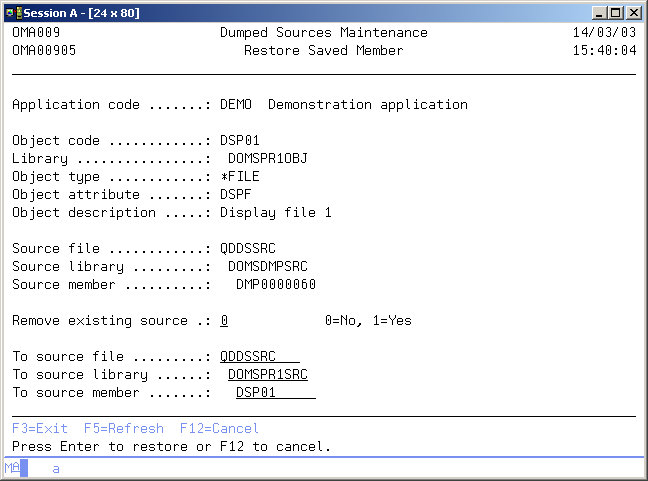Viewport: 648px width, 481px height.
Task: Maximize the Session A window
Action: [x=614, y=12]
